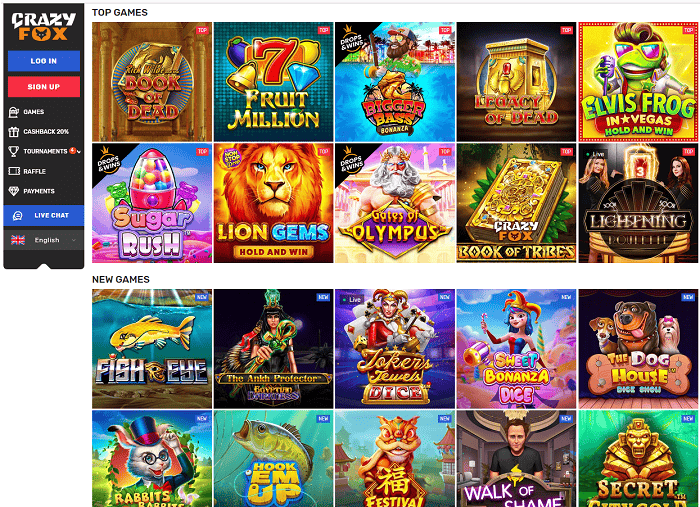Click the blue Log In button
Image resolution: width=700 pixels, height=507 pixels.
(x=44, y=61)
